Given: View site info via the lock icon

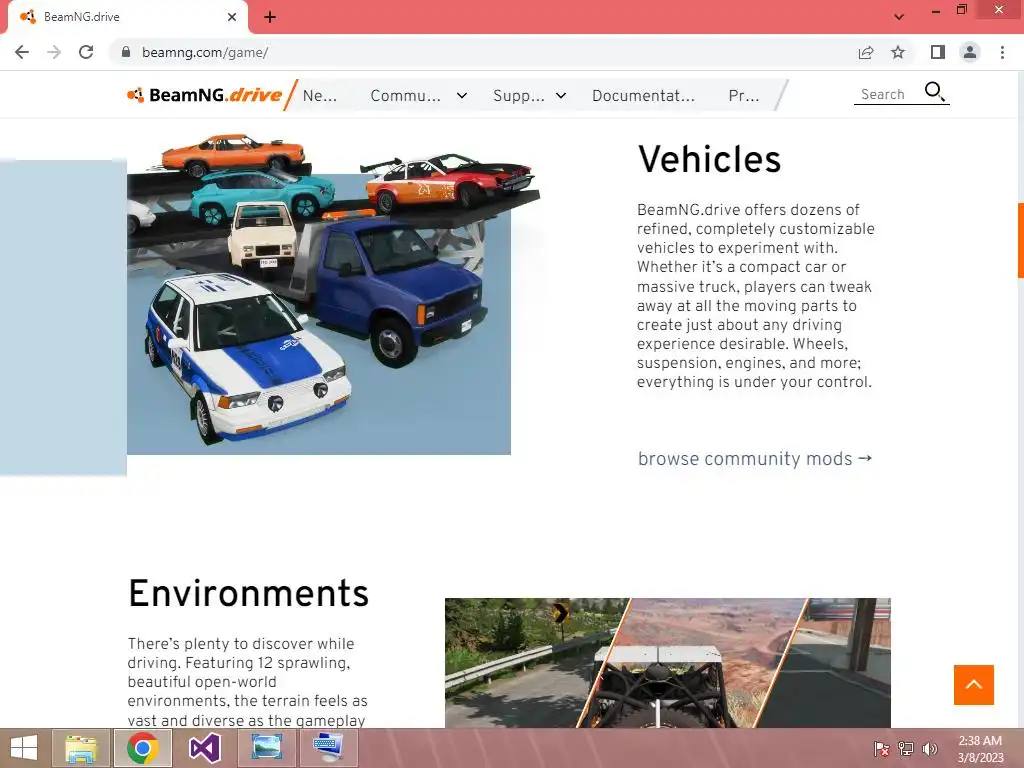Looking at the screenshot, I should (x=126, y=52).
